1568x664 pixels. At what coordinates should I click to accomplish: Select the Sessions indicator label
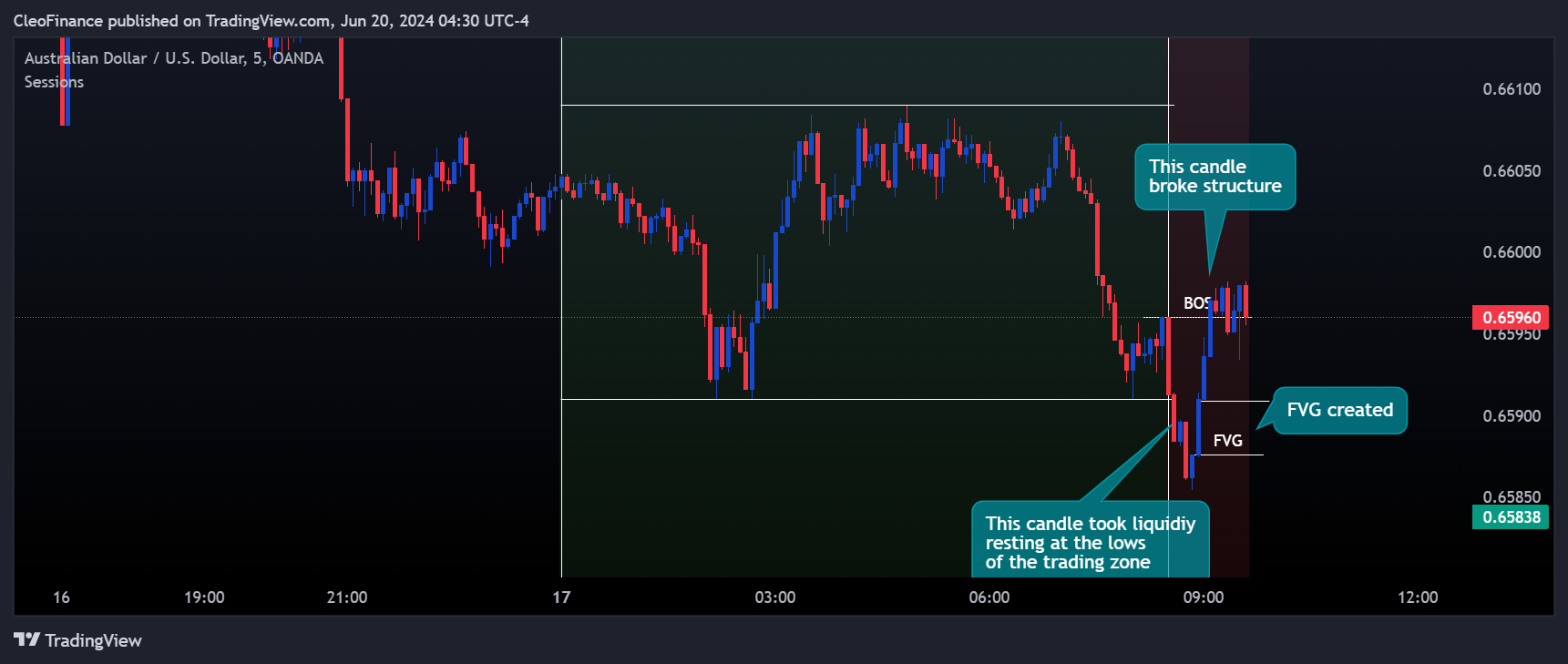54,82
